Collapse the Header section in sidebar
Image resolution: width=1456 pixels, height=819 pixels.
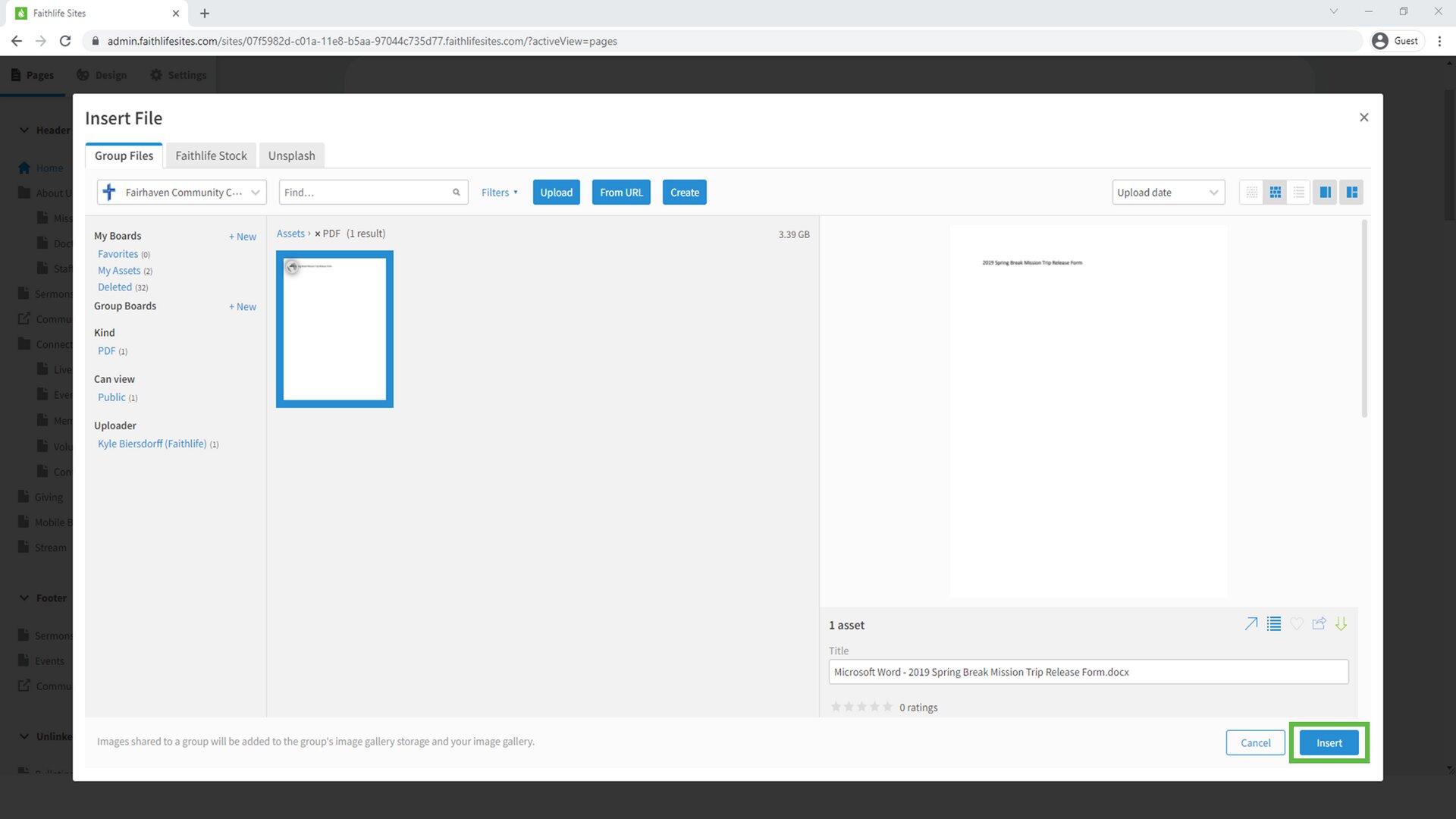24,130
